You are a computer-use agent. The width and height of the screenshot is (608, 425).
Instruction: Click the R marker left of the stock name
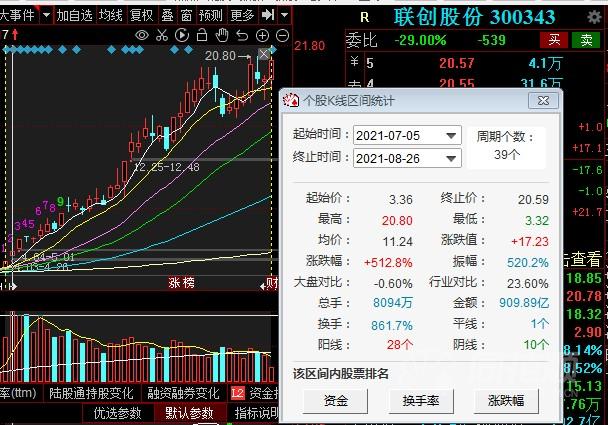(364, 17)
